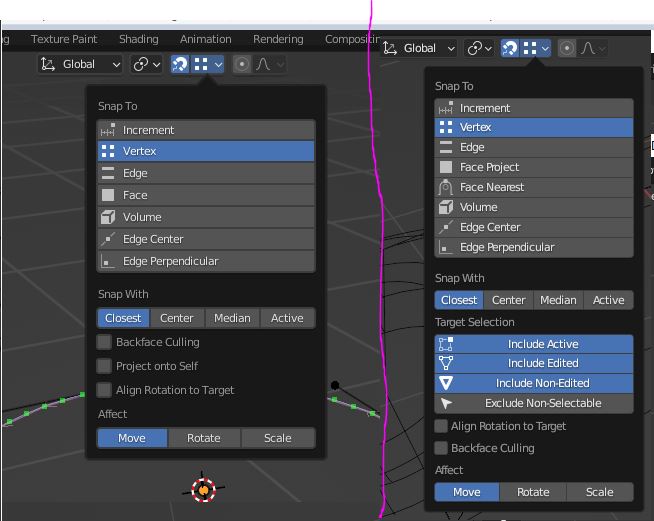
Task: Set Snap With to Center, right panel
Action: tap(508, 300)
